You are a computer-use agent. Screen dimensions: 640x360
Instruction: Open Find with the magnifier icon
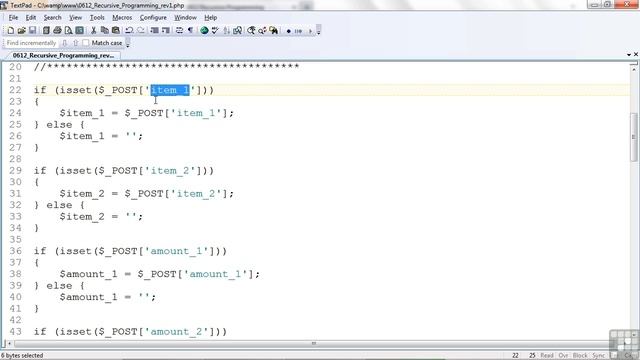[x=251, y=31]
